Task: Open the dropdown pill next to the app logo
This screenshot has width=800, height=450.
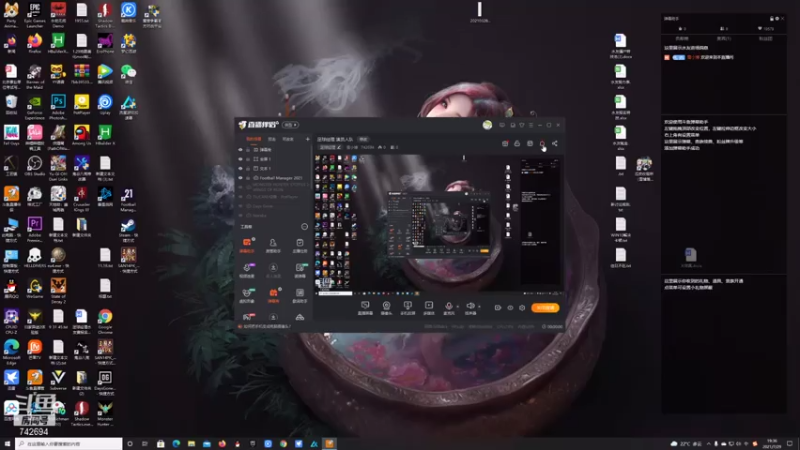Action: pyautogui.click(x=290, y=125)
